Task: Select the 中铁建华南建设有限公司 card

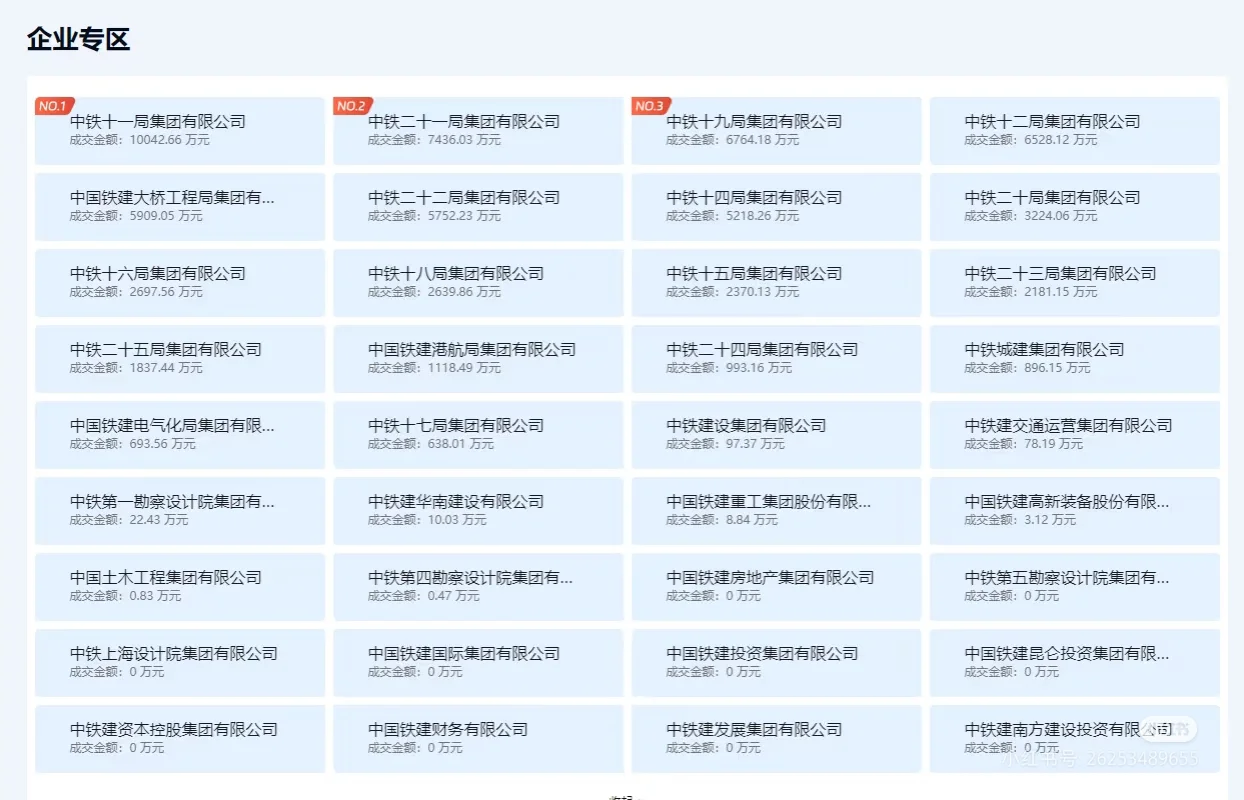Action: tap(478, 511)
